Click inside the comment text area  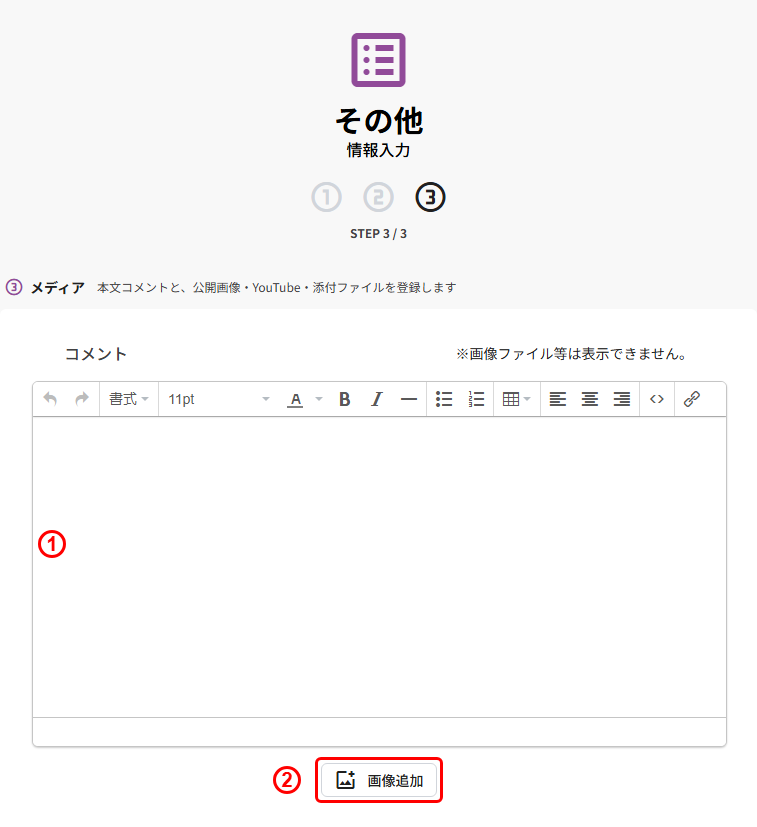click(x=379, y=567)
